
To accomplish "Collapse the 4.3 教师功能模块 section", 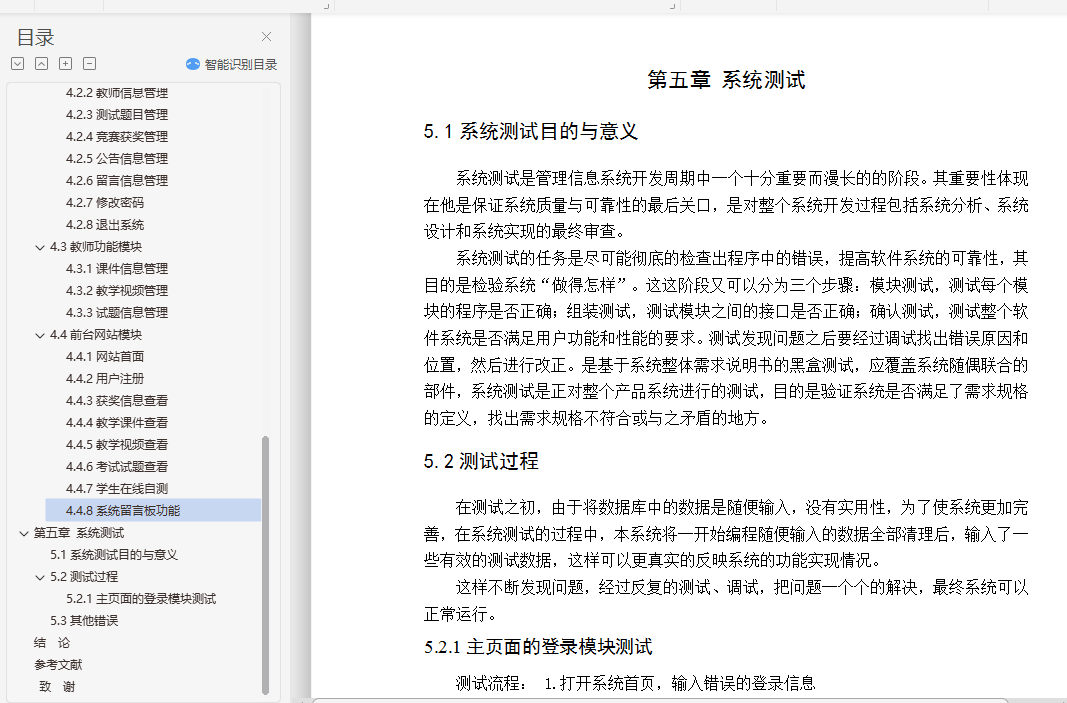I will click(x=39, y=247).
